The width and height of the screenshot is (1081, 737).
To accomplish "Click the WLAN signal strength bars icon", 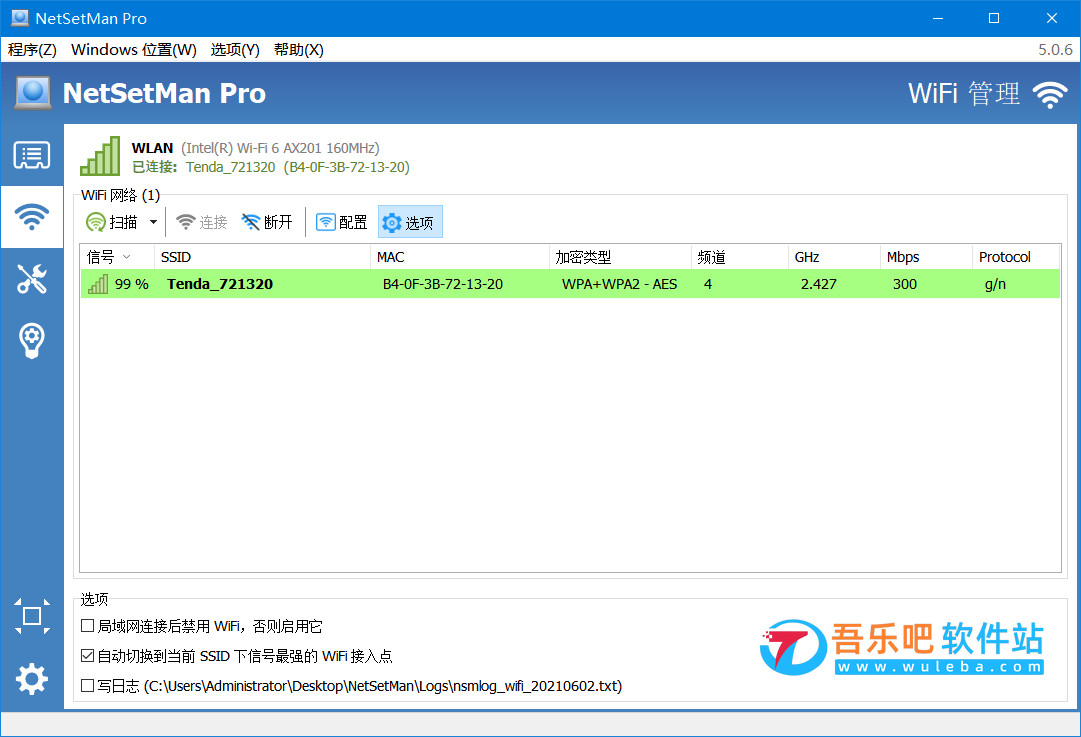I will (101, 156).
